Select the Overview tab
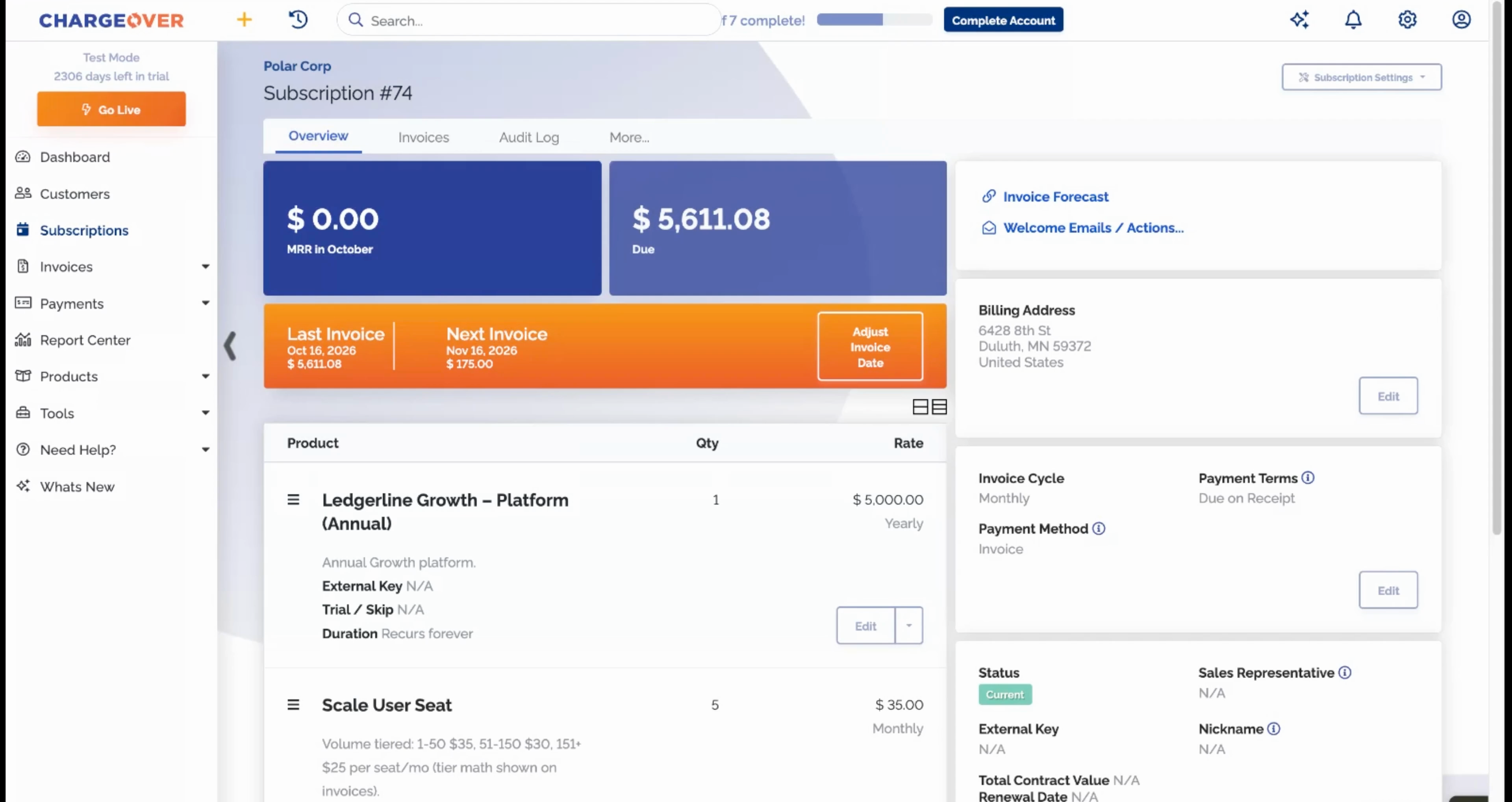Image resolution: width=1512 pixels, height=802 pixels. point(318,136)
